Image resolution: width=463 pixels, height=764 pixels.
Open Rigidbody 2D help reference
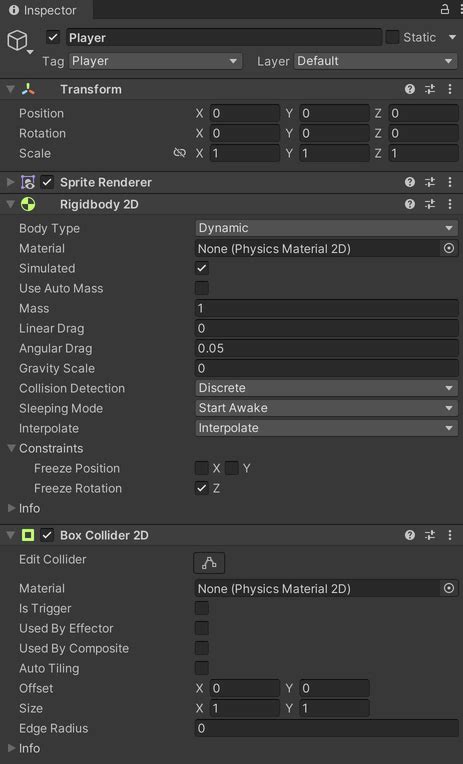pyautogui.click(x=410, y=204)
